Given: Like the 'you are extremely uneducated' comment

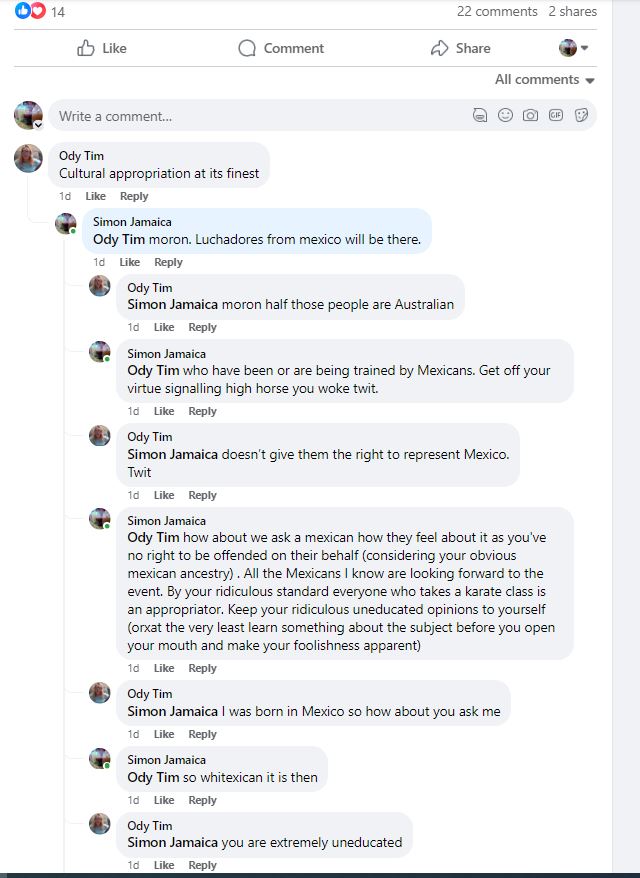Looking at the screenshot, I should pos(164,865).
